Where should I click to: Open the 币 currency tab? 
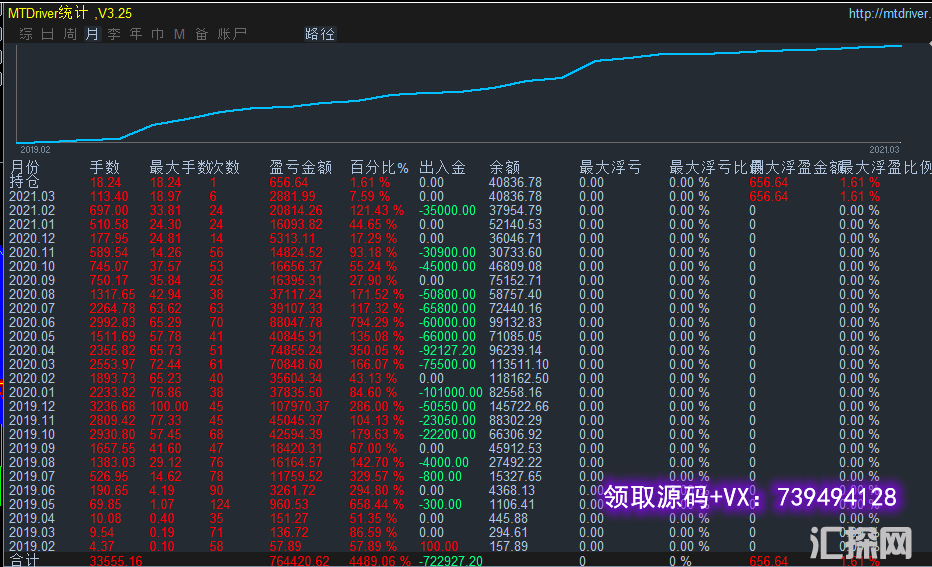pyautogui.click(x=158, y=34)
